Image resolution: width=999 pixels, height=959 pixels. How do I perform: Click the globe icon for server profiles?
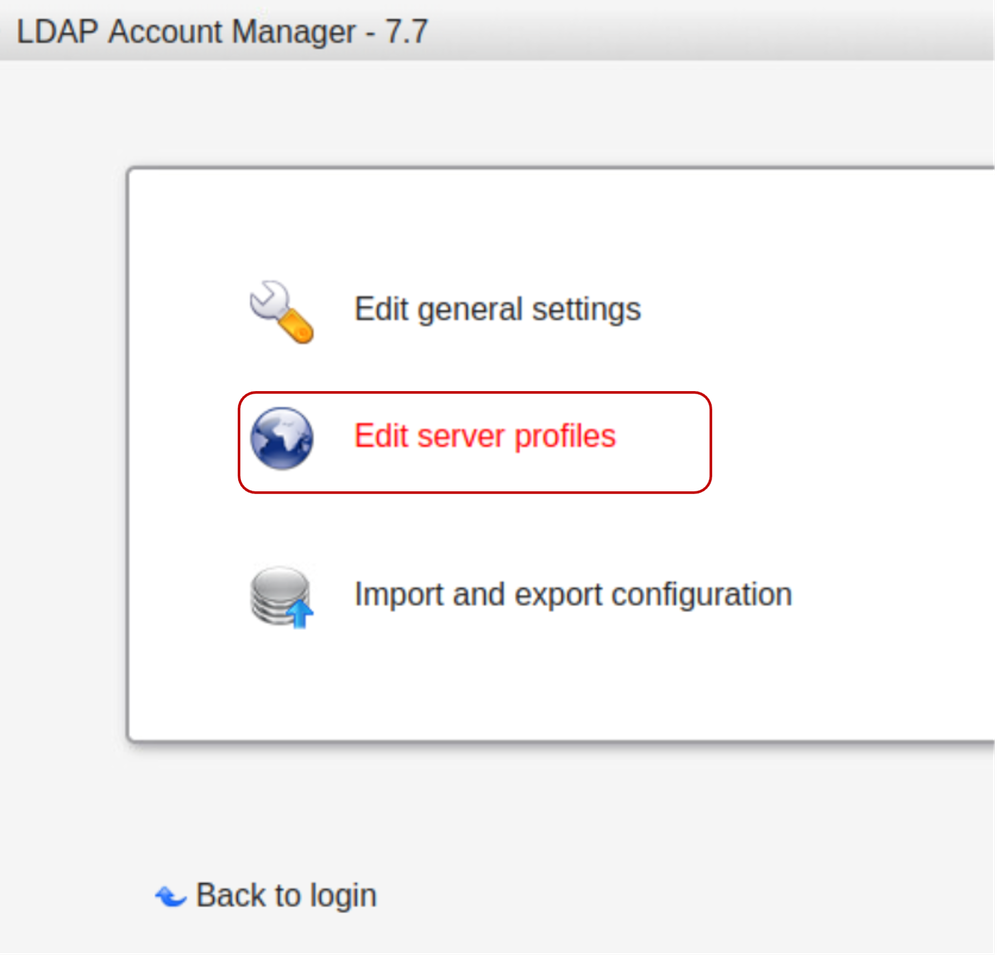tap(282, 438)
